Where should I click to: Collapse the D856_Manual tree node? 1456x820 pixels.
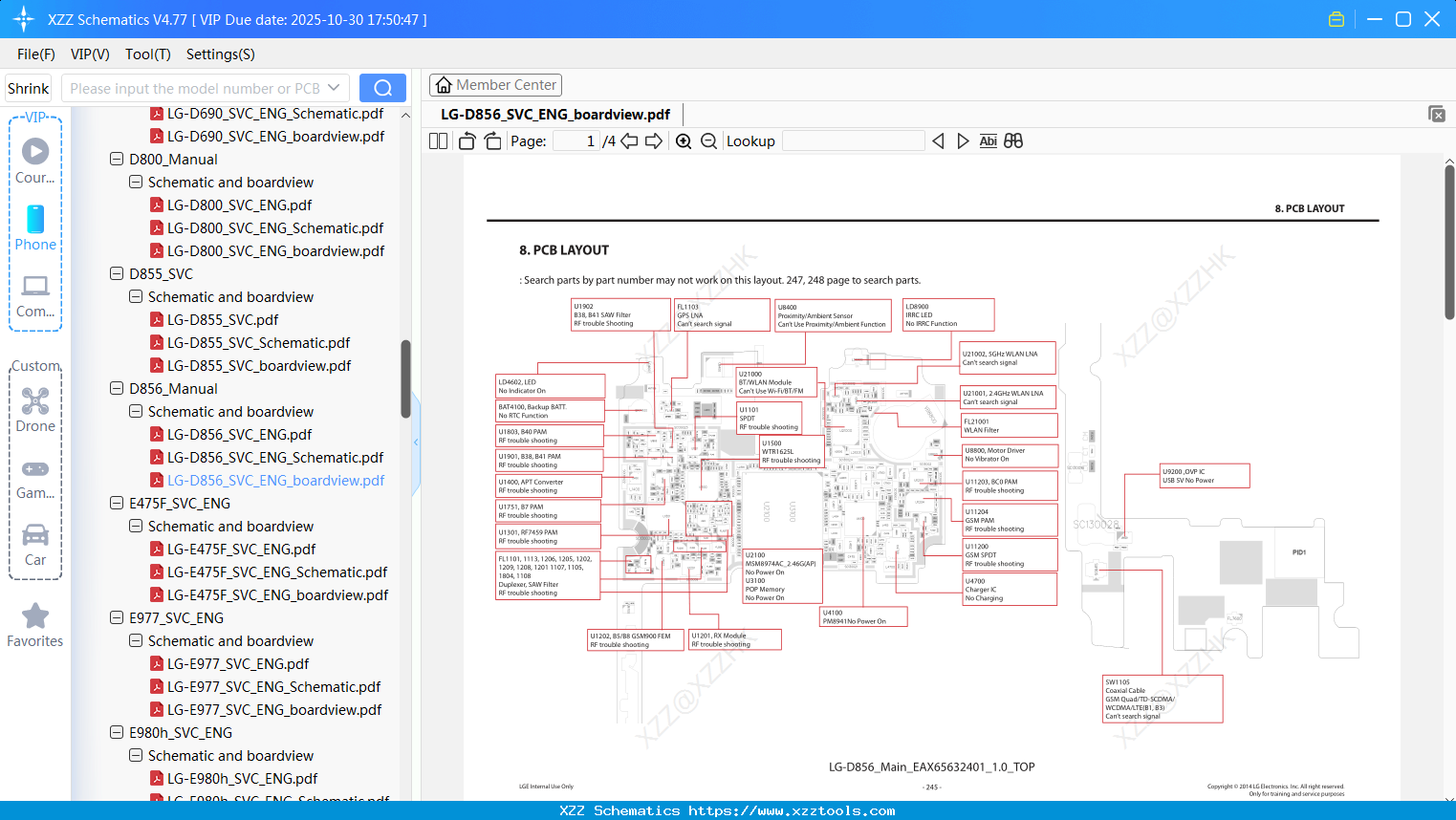click(116, 388)
